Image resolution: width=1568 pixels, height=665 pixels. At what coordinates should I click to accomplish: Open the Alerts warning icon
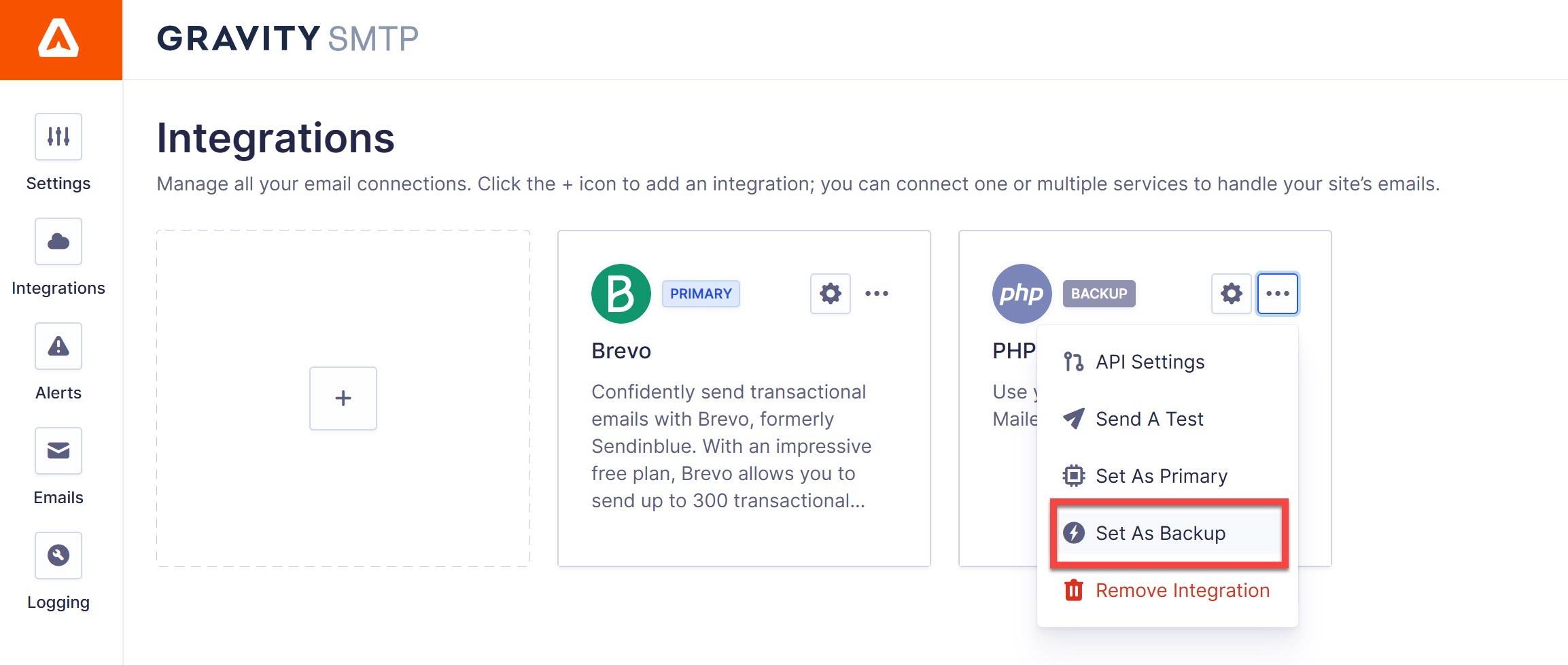[x=58, y=346]
